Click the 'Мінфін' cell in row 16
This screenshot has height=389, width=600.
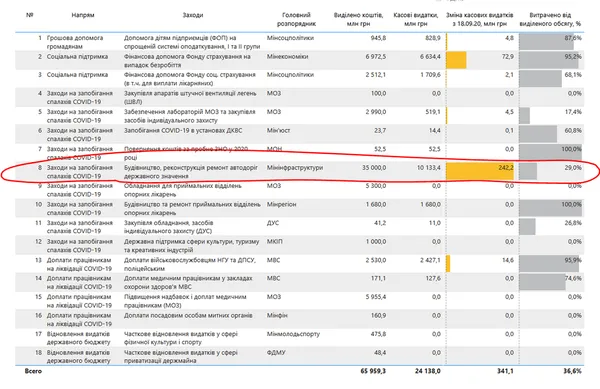(x=277, y=316)
